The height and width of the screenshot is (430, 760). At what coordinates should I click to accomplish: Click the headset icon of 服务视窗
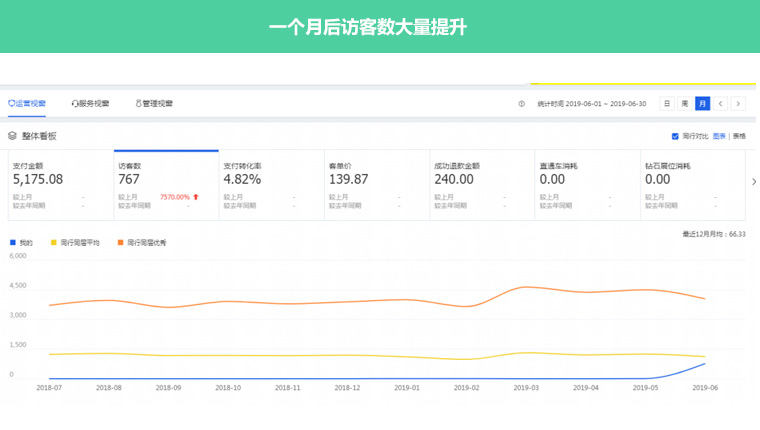point(75,103)
